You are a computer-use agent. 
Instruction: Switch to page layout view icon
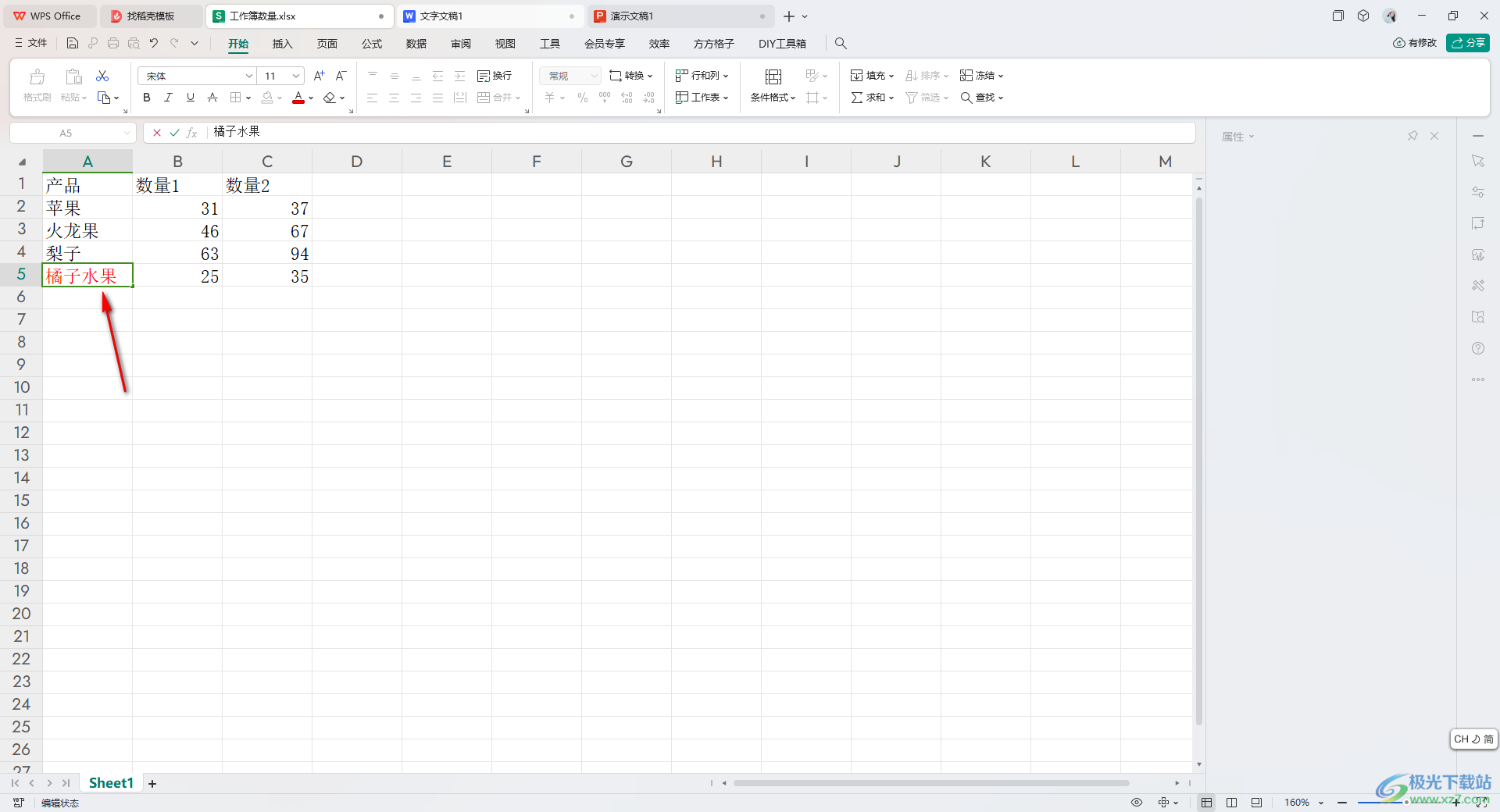[x=1231, y=802]
